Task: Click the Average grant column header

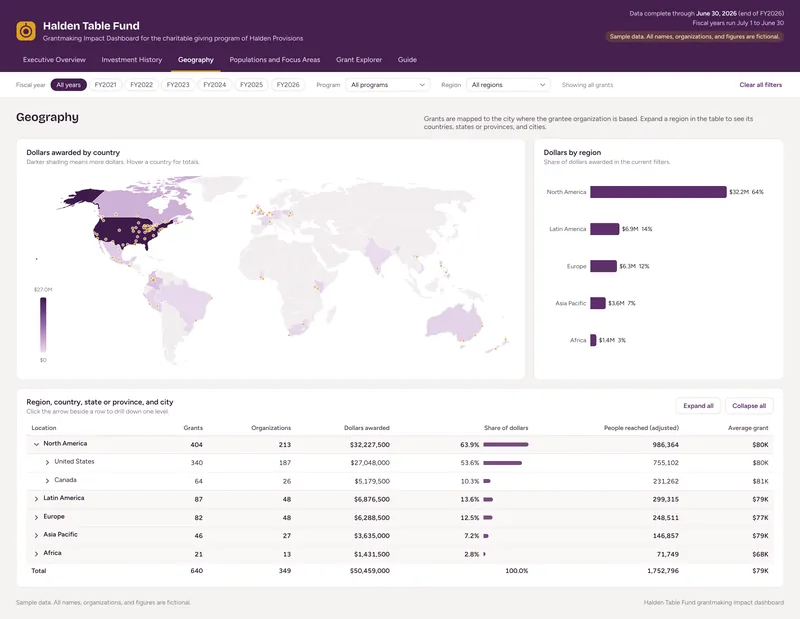Action: [748, 428]
